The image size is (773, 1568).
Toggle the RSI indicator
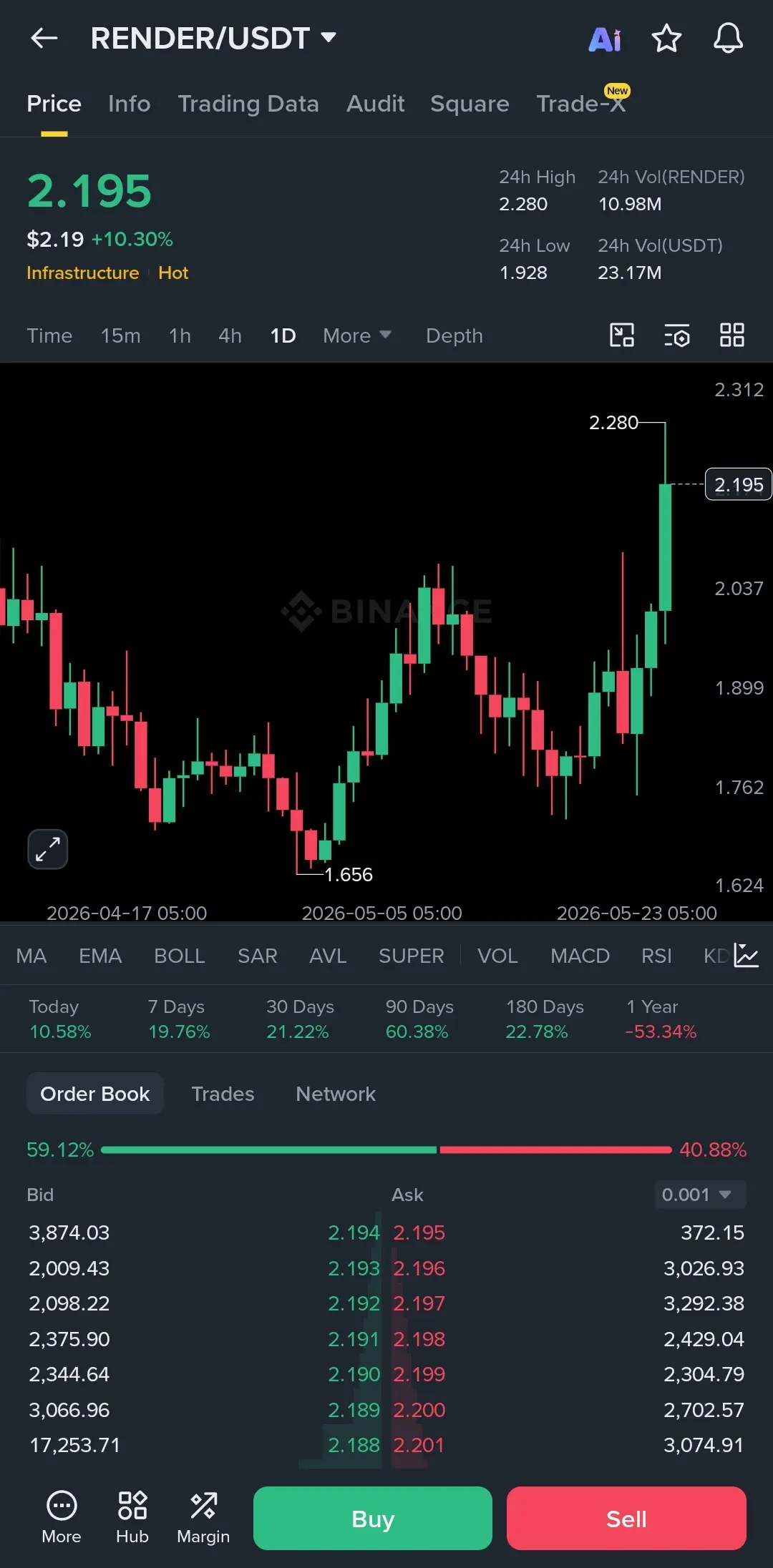tap(656, 956)
